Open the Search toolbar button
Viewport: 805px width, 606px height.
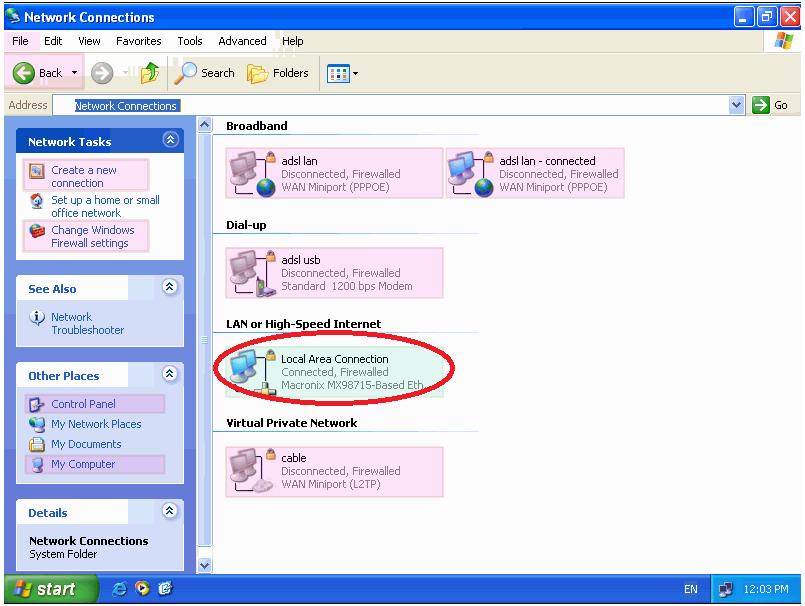click(x=205, y=73)
